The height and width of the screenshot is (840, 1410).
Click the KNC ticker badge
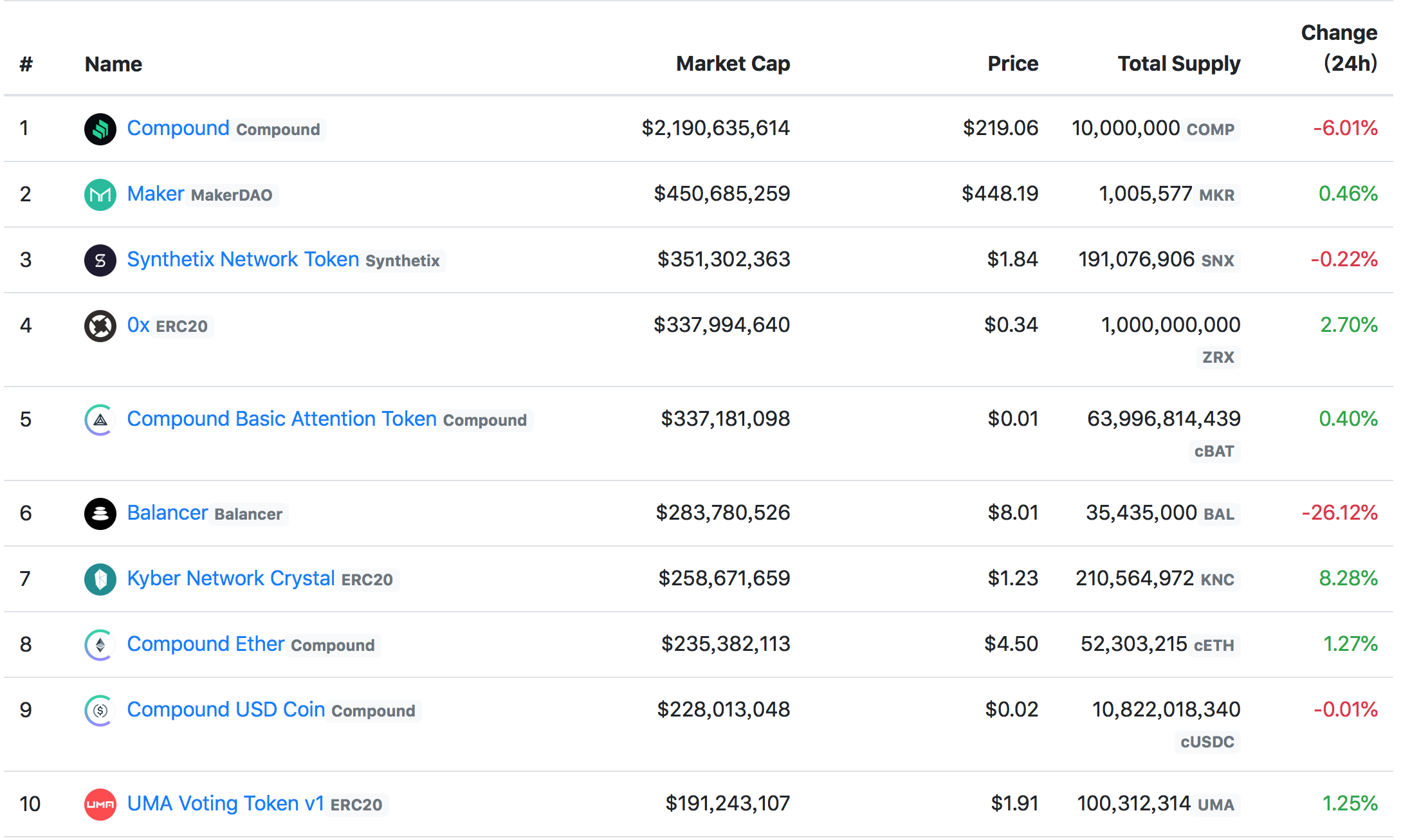tap(1217, 580)
